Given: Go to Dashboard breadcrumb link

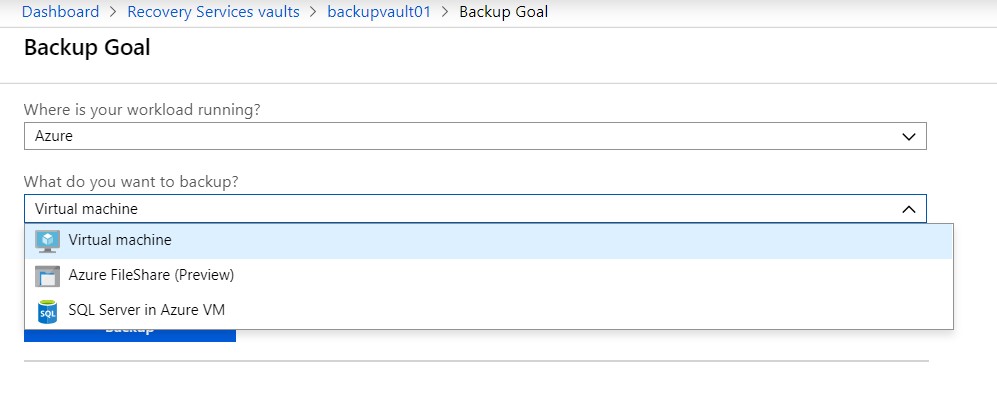Looking at the screenshot, I should pyautogui.click(x=60, y=11).
